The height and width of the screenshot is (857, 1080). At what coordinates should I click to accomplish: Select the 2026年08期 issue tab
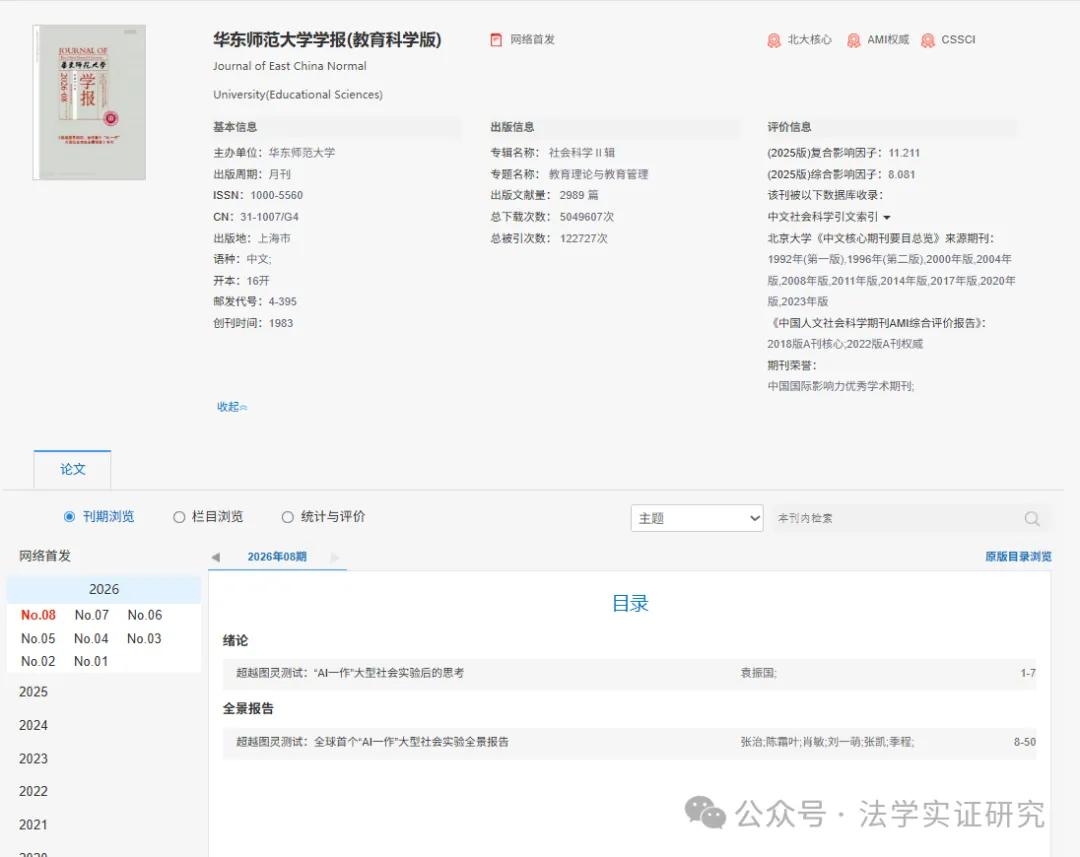click(x=277, y=557)
